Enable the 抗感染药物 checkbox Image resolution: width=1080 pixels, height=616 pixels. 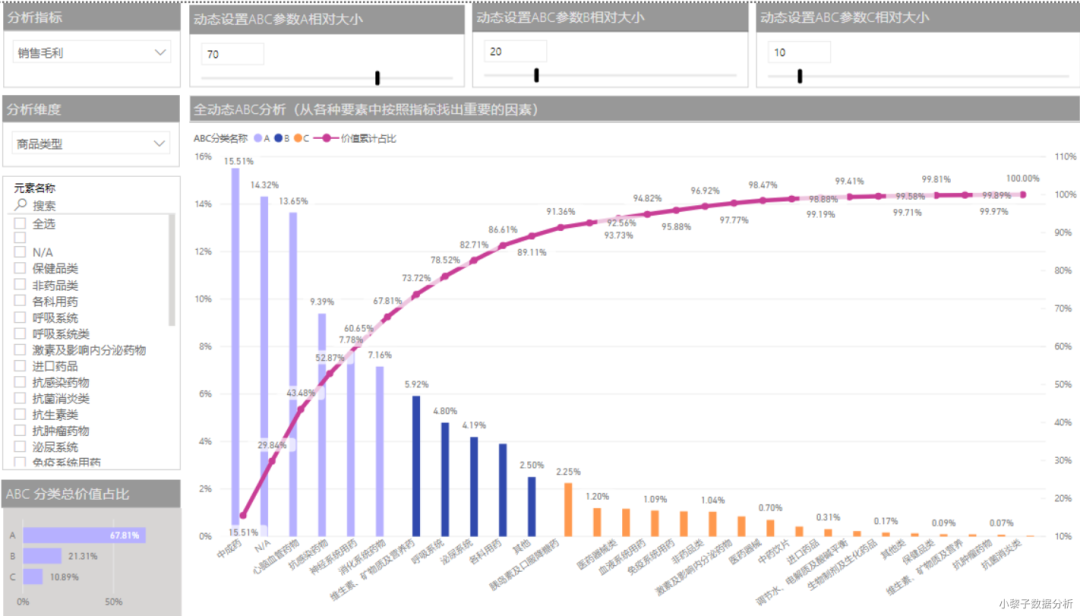20,382
